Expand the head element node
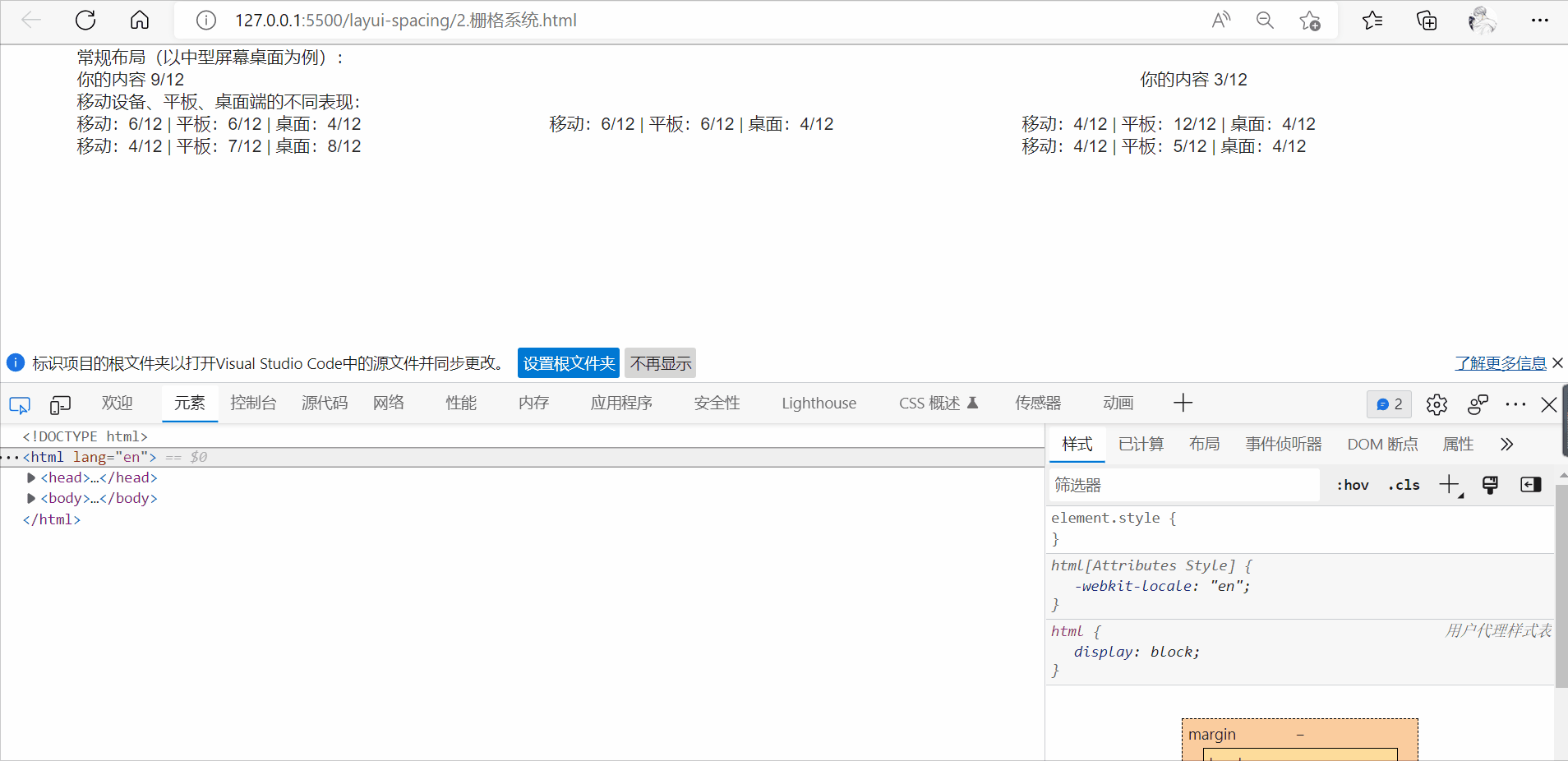The height and width of the screenshot is (761, 1568). (30, 477)
